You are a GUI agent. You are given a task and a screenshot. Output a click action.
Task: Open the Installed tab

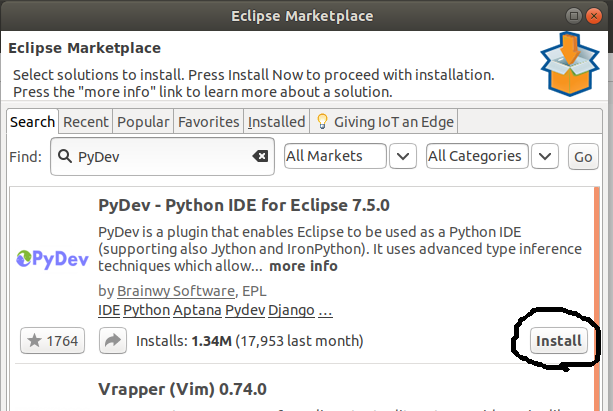pyautogui.click(x=276, y=122)
